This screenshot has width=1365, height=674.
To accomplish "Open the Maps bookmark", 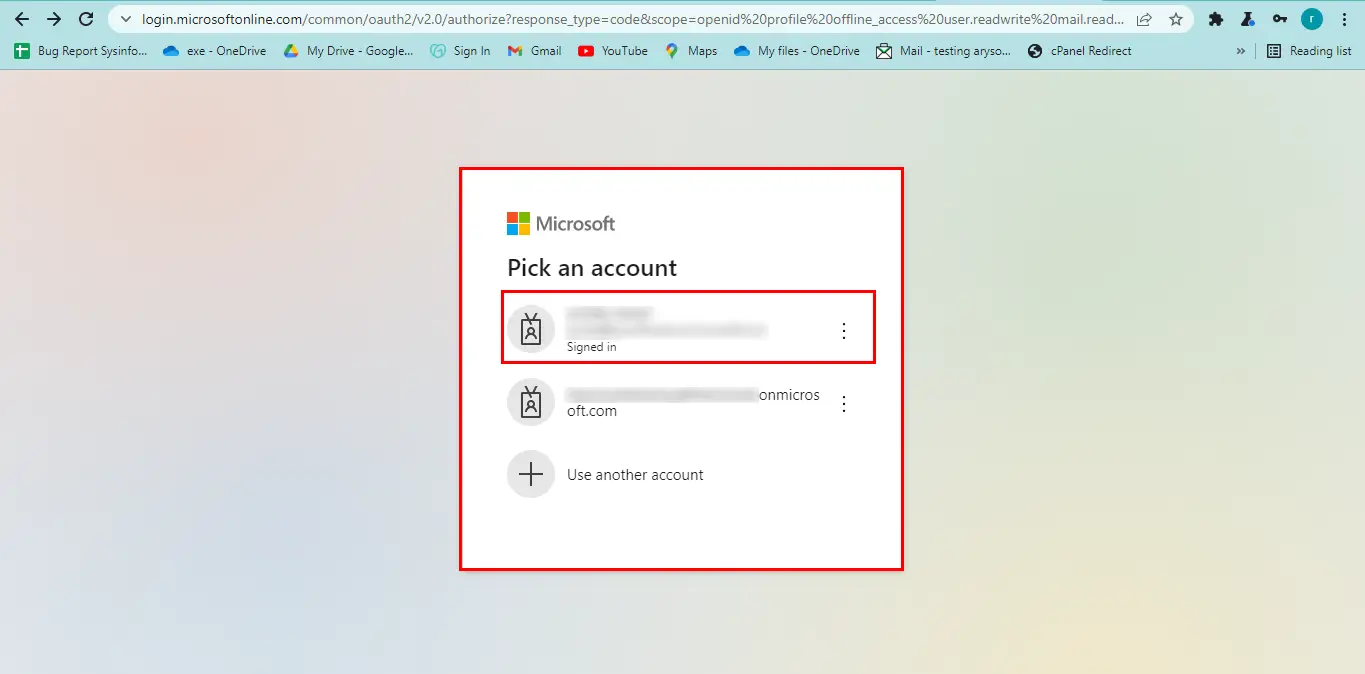I will click(691, 51).
